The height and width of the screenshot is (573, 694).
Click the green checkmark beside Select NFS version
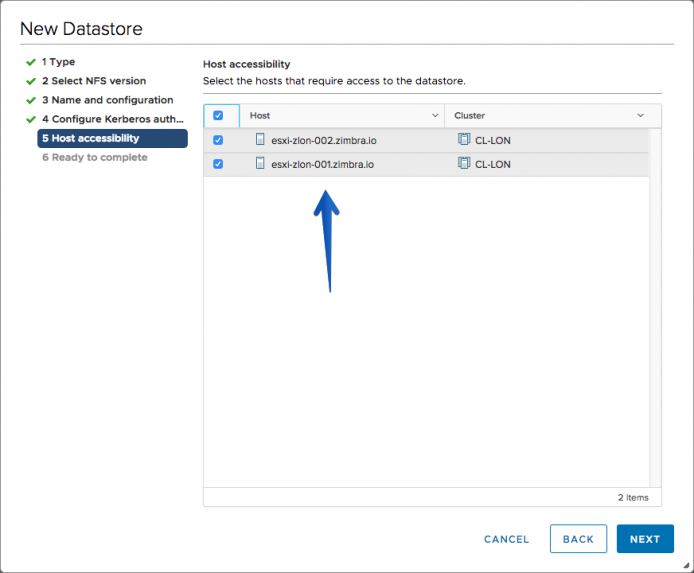[31, 81]
